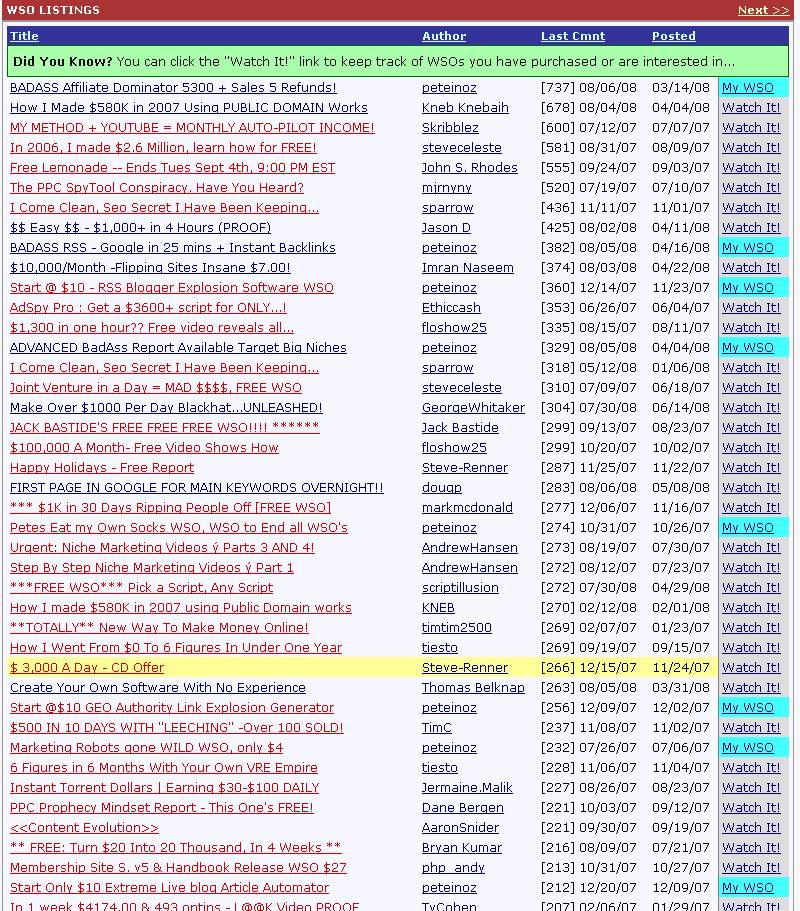
Task: Click author name scriptillusion
Action: coord(460,588)
